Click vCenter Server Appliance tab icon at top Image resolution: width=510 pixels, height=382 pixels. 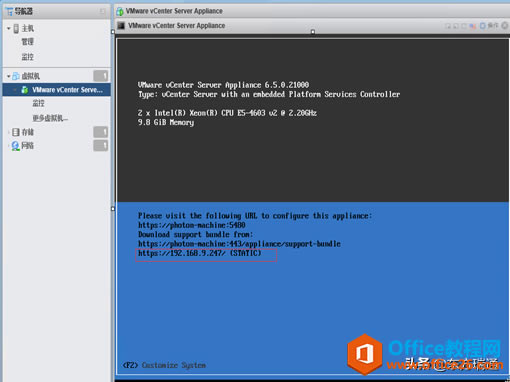pyautogui.click(x=120, y=11)
